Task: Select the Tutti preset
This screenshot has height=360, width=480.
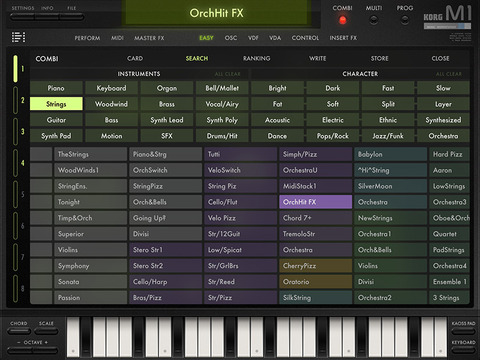Action: pyautogui.click(x=241, y=154)
